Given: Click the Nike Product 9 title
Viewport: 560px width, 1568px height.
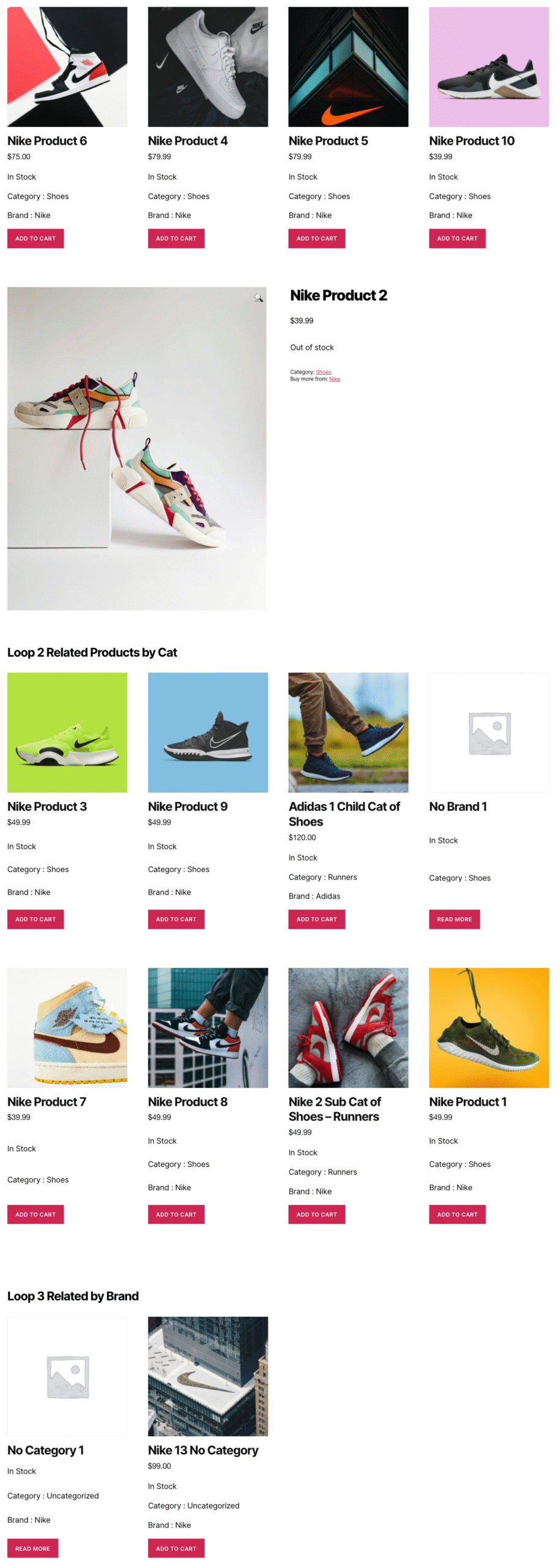Looking at the screenshot, I should [187, 806].
